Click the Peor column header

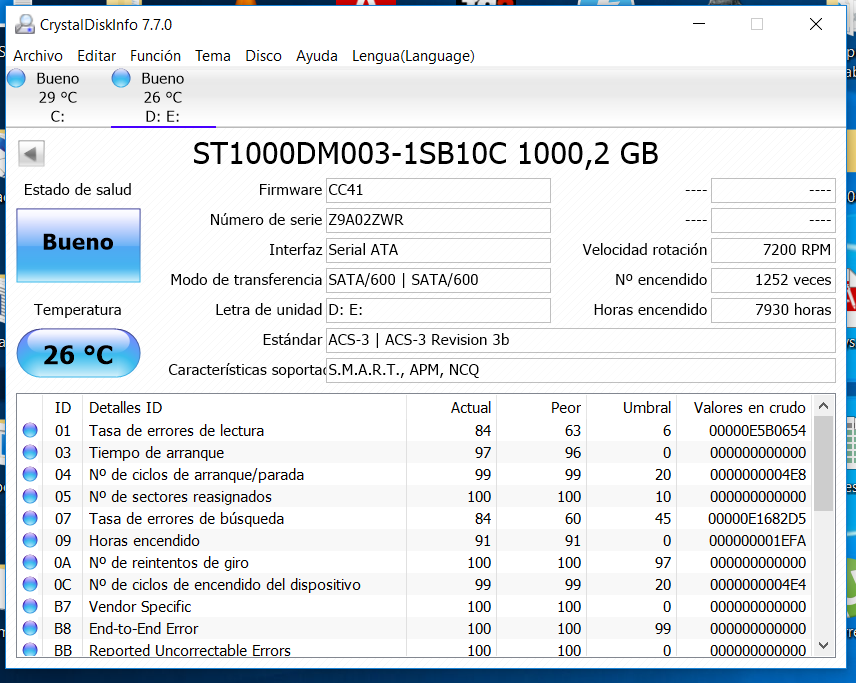pos(542,408)
